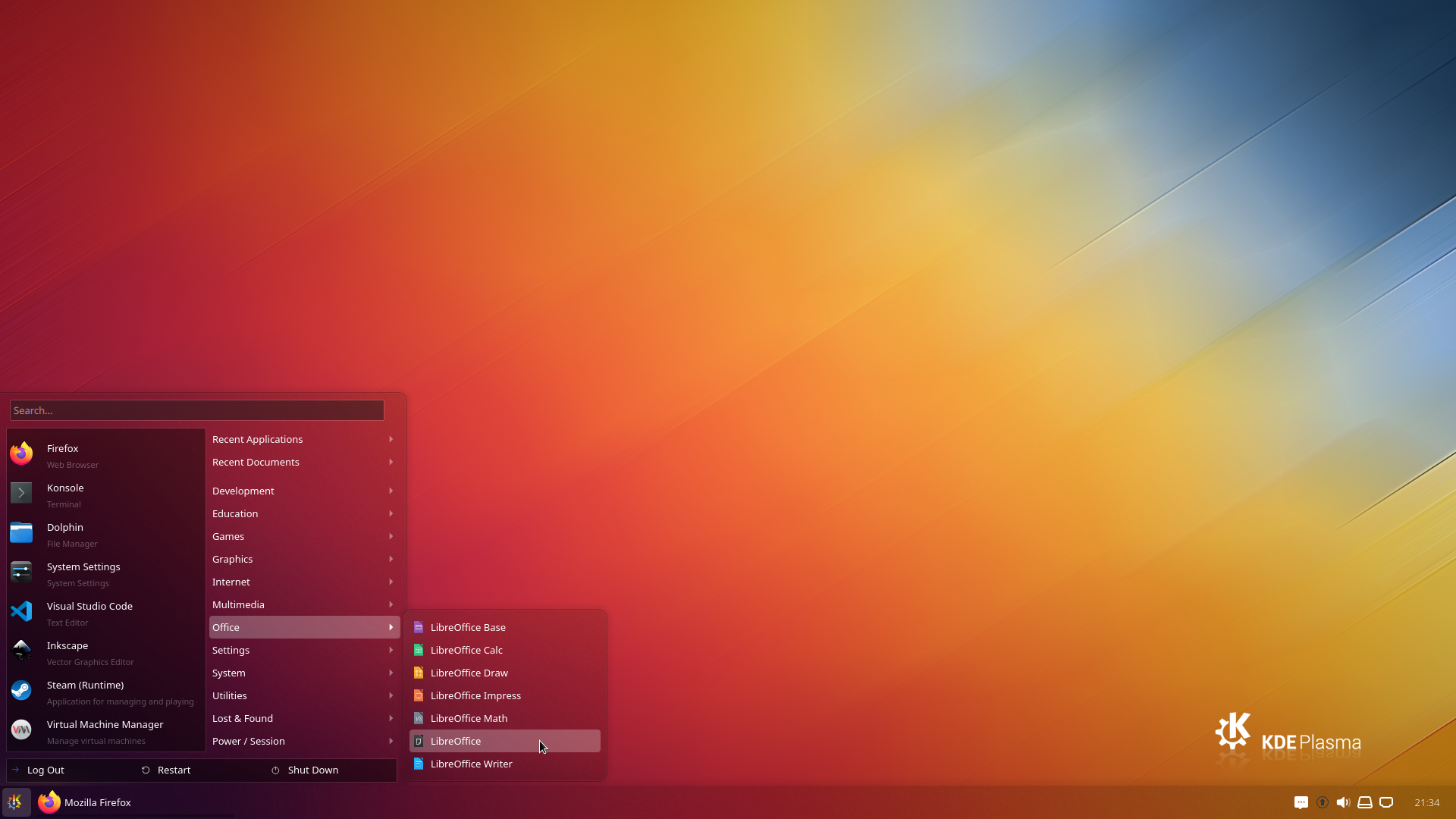Click the 'Web Browser' subtitle under Firefox
1456x819 pixels.
point(73,465)
